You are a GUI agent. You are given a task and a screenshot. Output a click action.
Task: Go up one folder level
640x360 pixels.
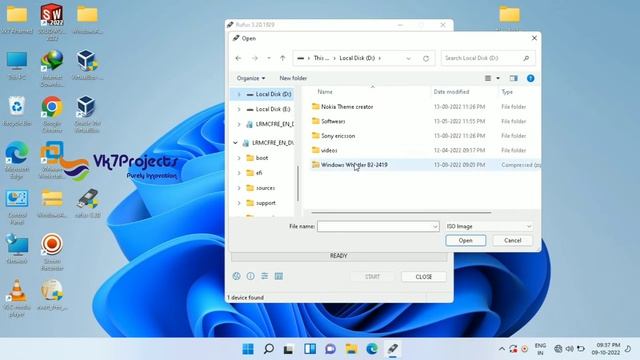pyautogui.click(x=282, y=58)
